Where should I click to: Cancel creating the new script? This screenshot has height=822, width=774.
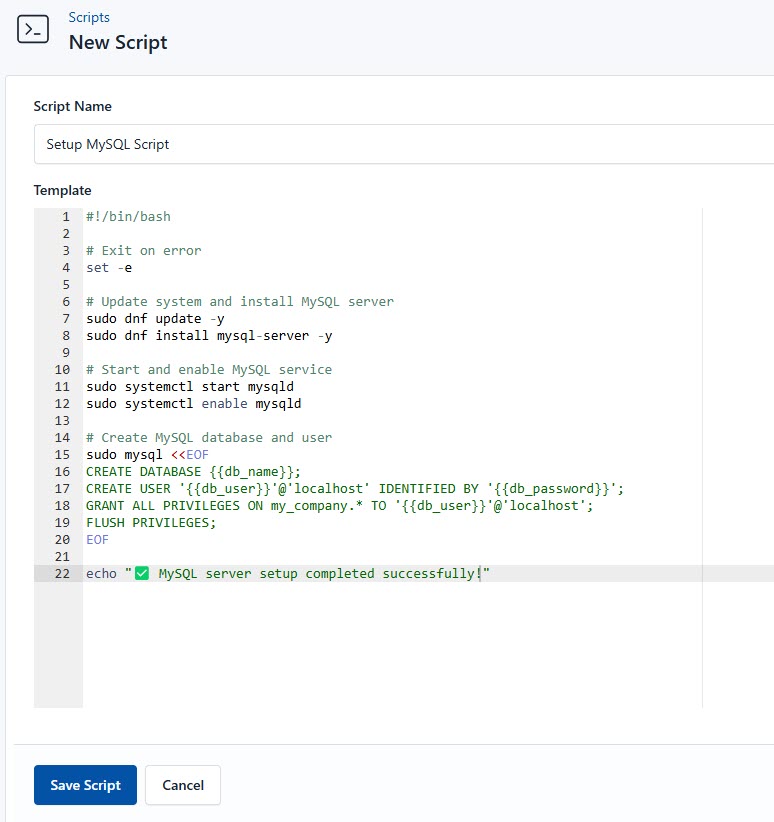point(183,785)
